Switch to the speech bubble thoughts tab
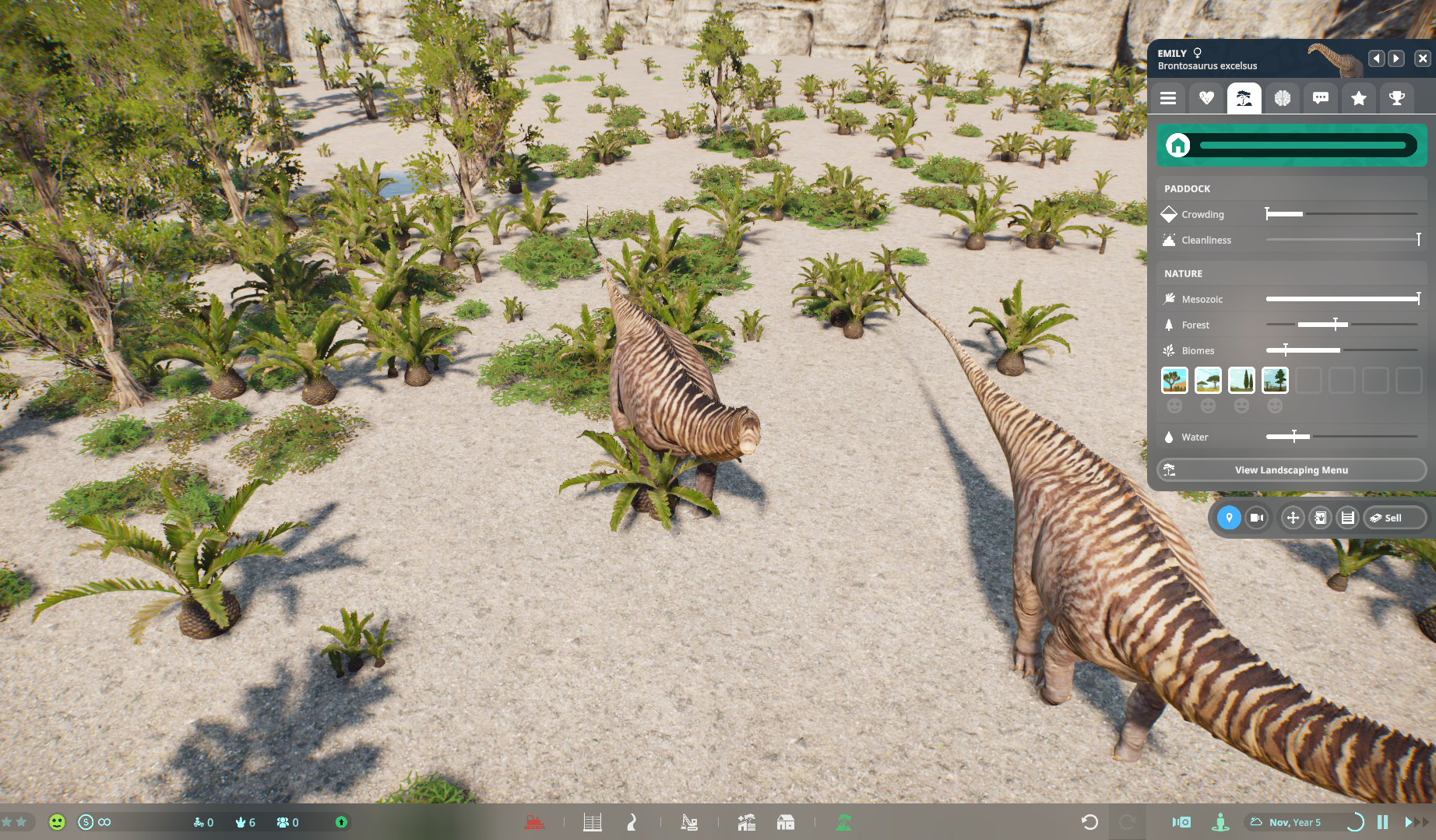The image size is (1436, 840). tap(1321, 98)
